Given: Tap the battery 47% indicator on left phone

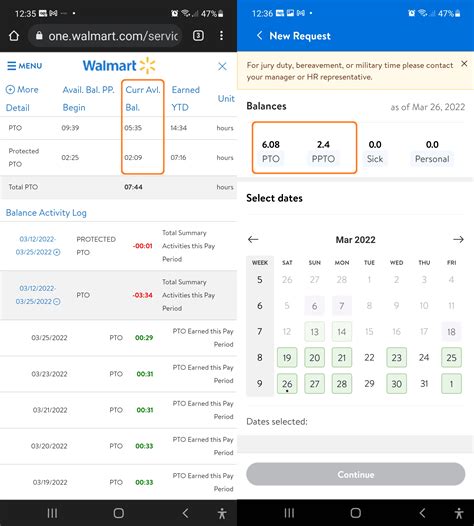Looking at the screenshot, I should (212, 13).
